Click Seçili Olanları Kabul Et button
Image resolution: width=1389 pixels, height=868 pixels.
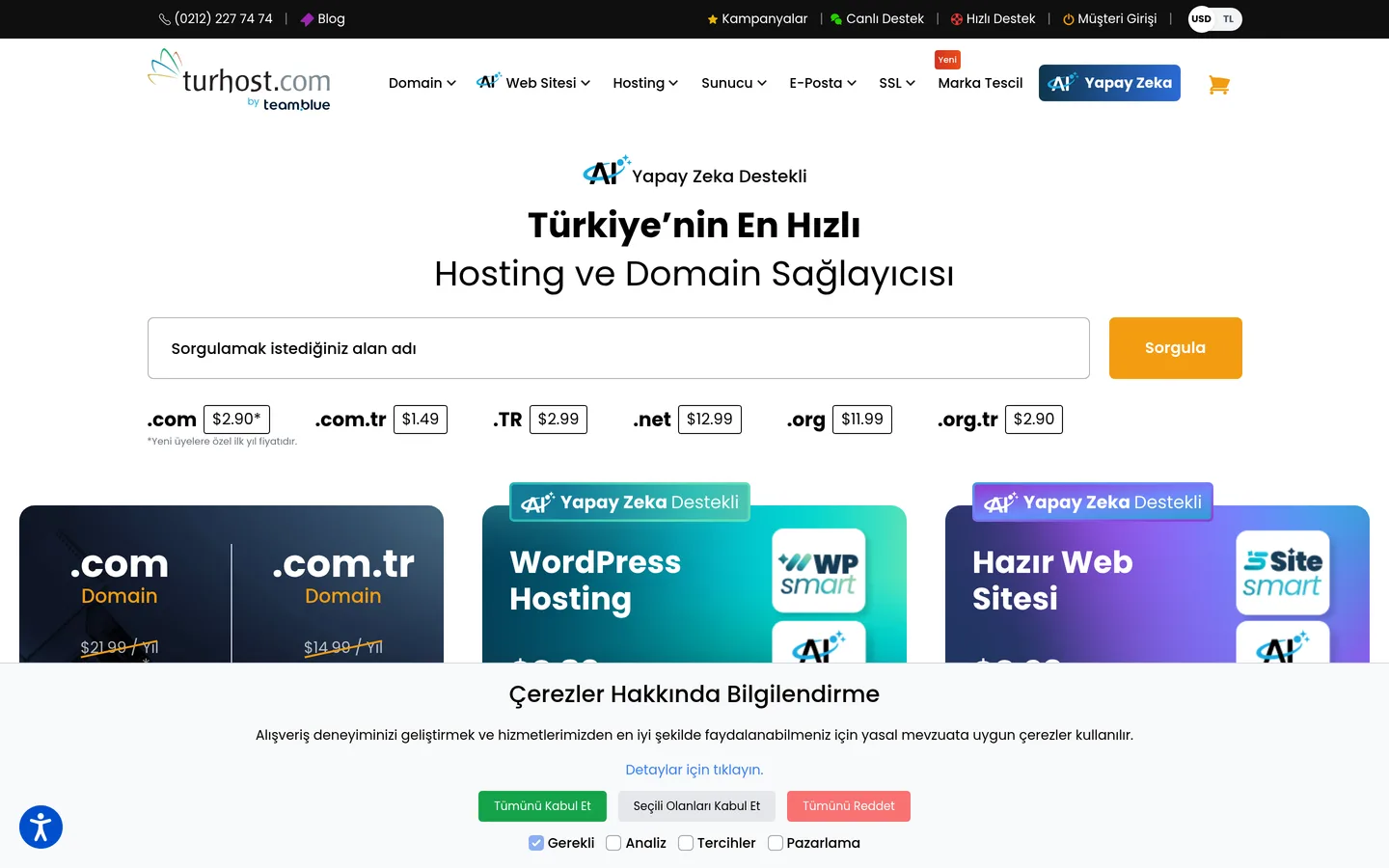(x=696, y=806)
